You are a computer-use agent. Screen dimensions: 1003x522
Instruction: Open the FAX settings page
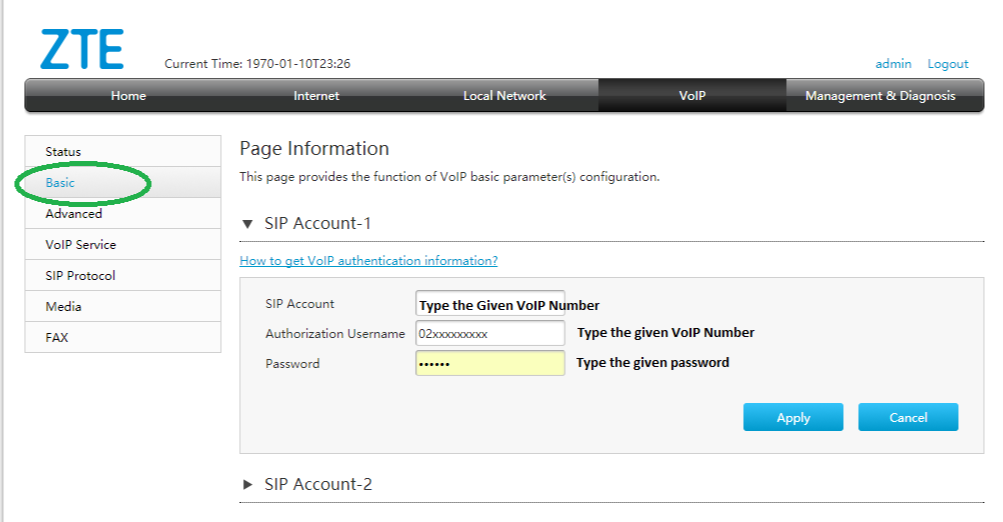coord(57,338)
